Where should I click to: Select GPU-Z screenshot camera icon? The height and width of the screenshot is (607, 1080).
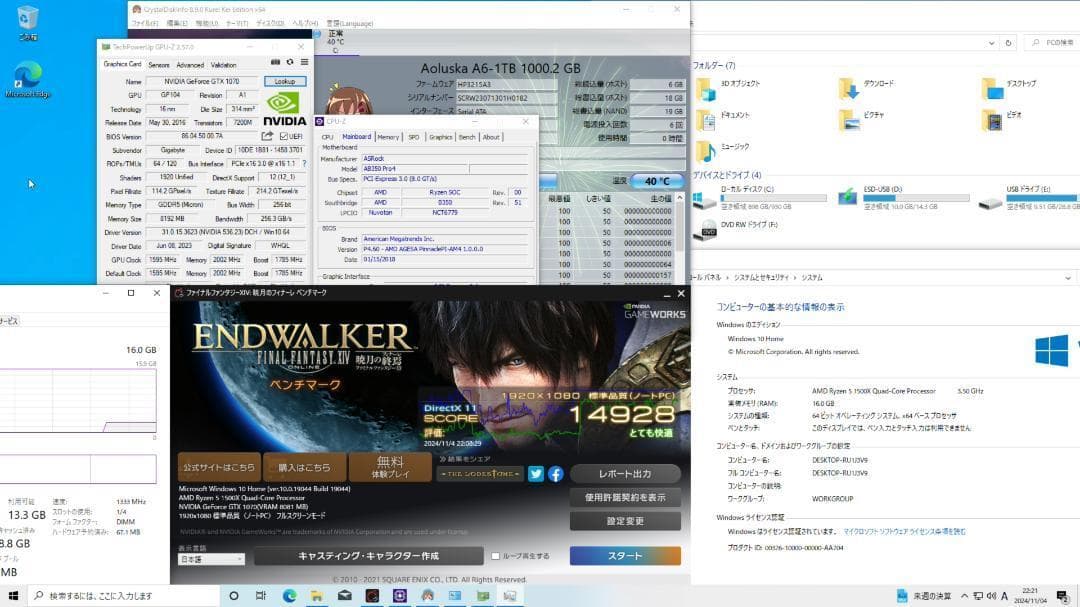[x=275, y=61]
